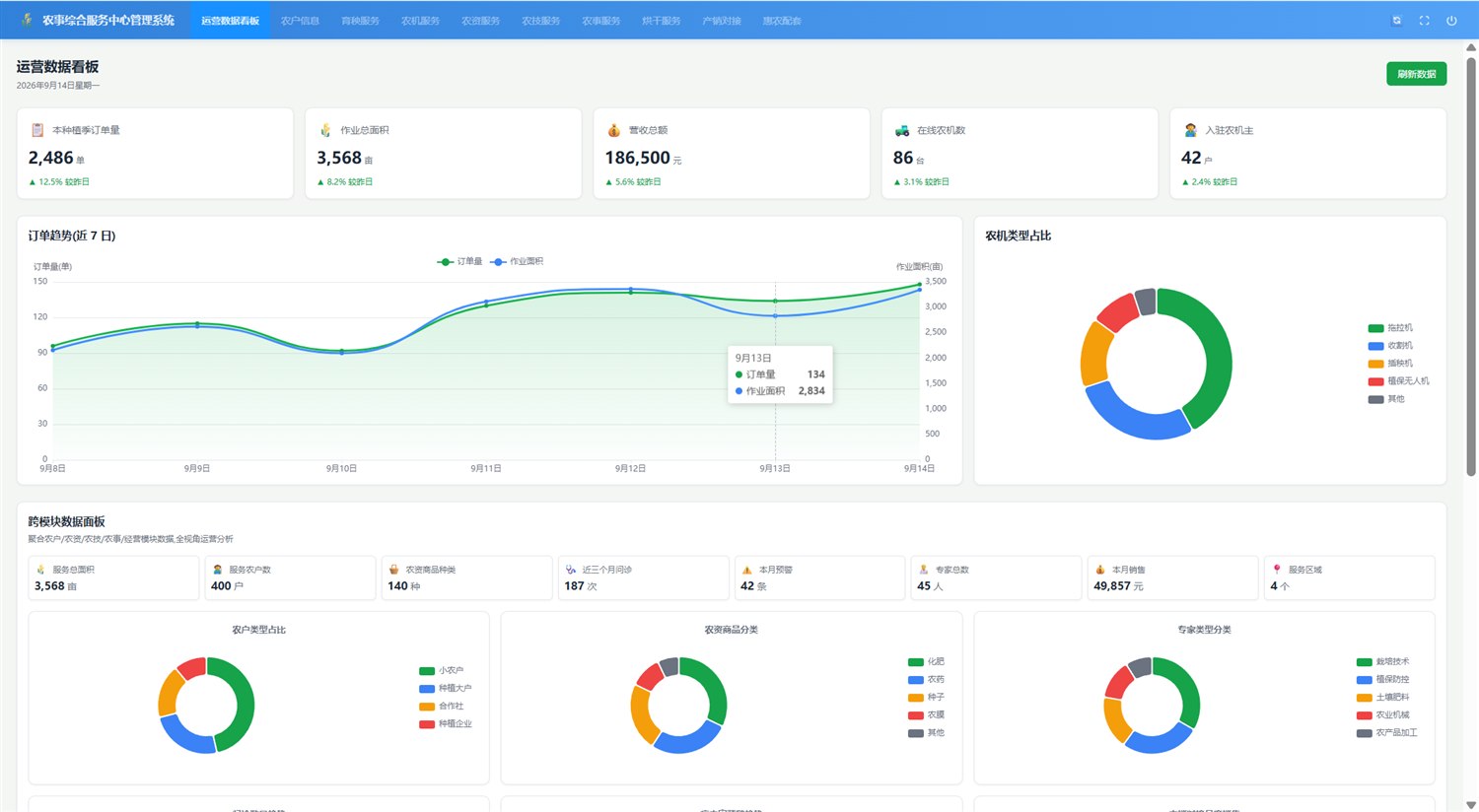Click the 合作社 orange legend swatch
The width and height of the screenshot is (1479, 812).
[427, 707]
